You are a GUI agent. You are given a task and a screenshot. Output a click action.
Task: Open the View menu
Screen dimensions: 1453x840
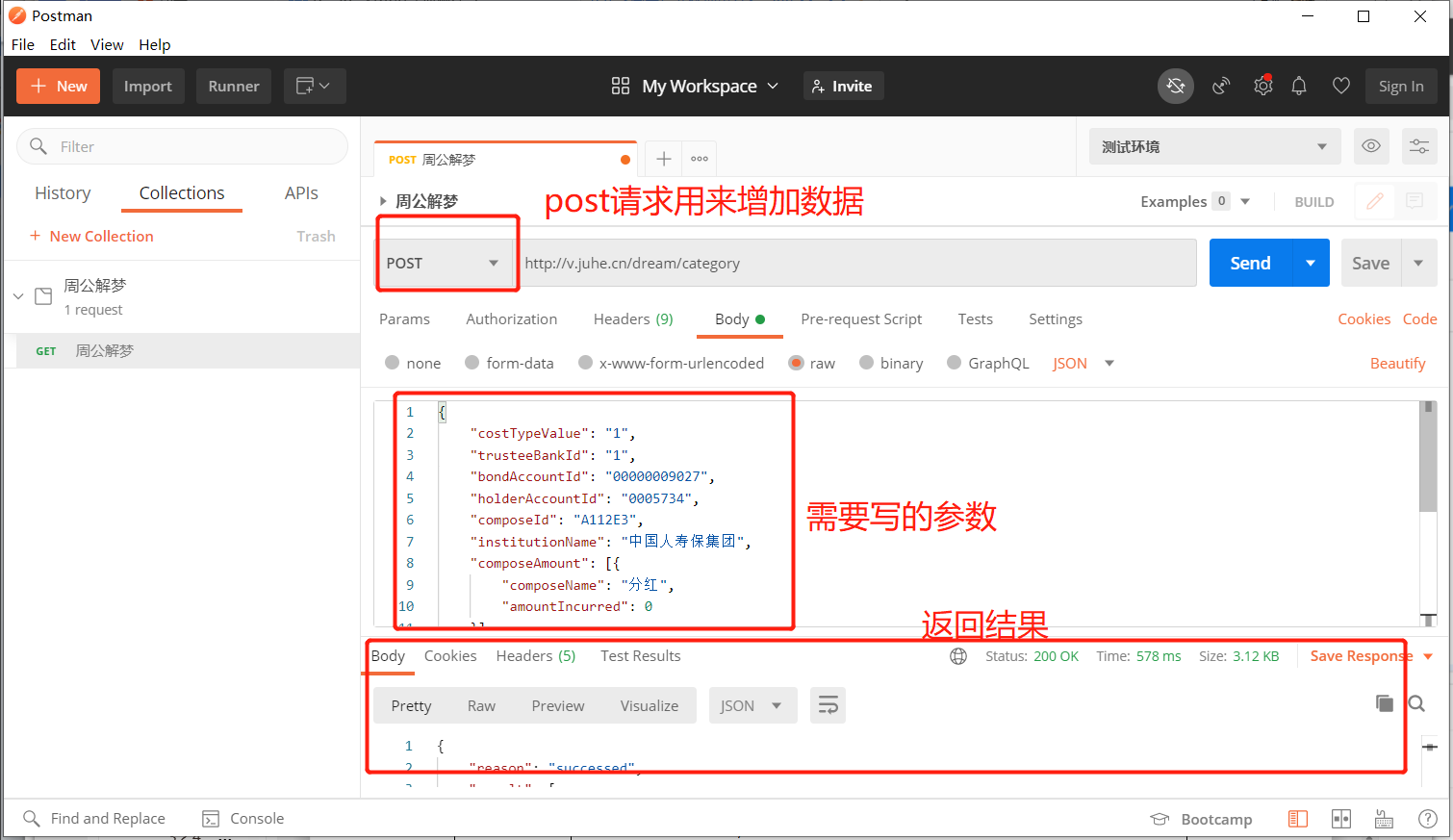(107, 44)
